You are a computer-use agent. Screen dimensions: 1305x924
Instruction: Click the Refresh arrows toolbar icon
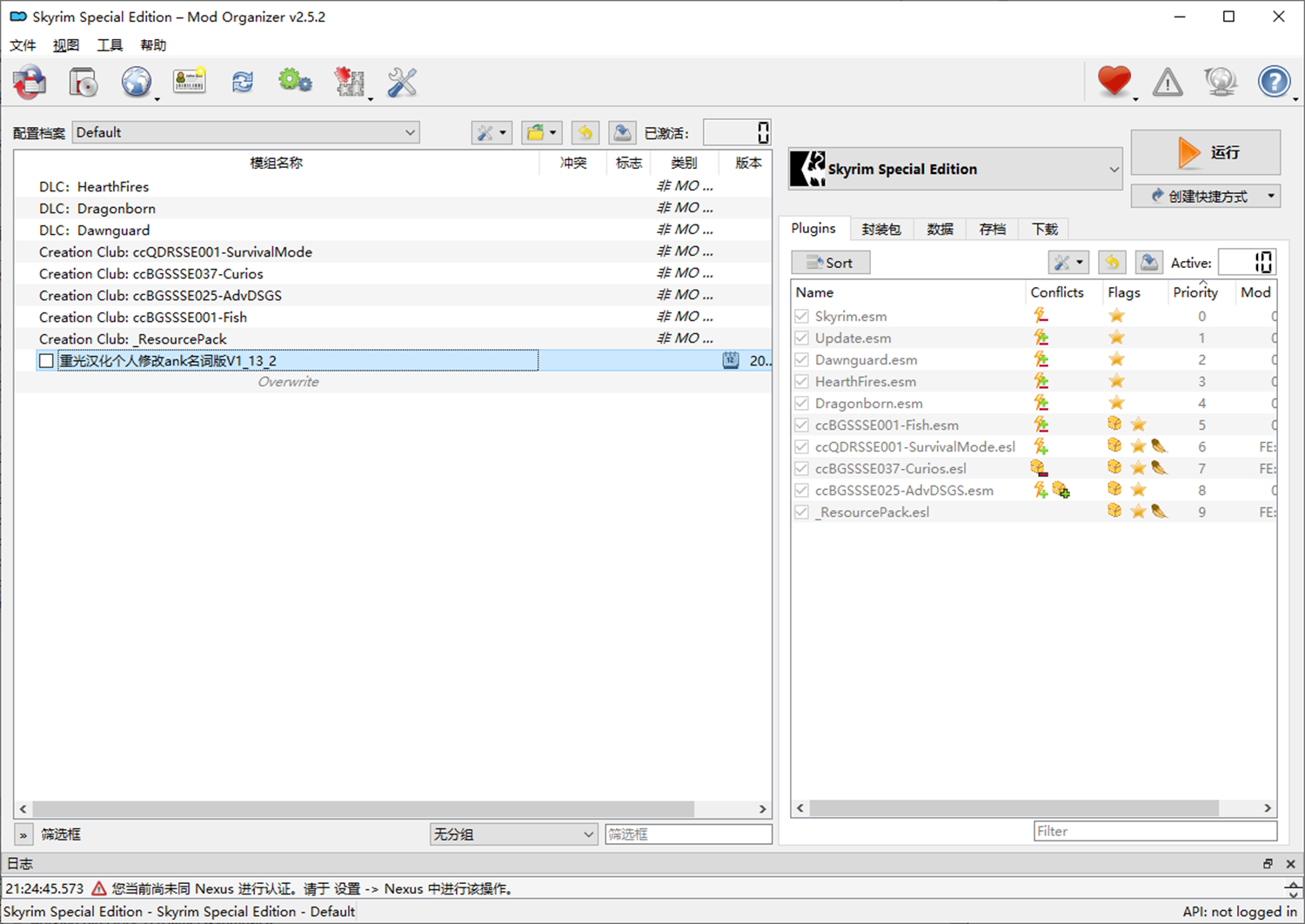pyautogui.click(x=243, y=83)
